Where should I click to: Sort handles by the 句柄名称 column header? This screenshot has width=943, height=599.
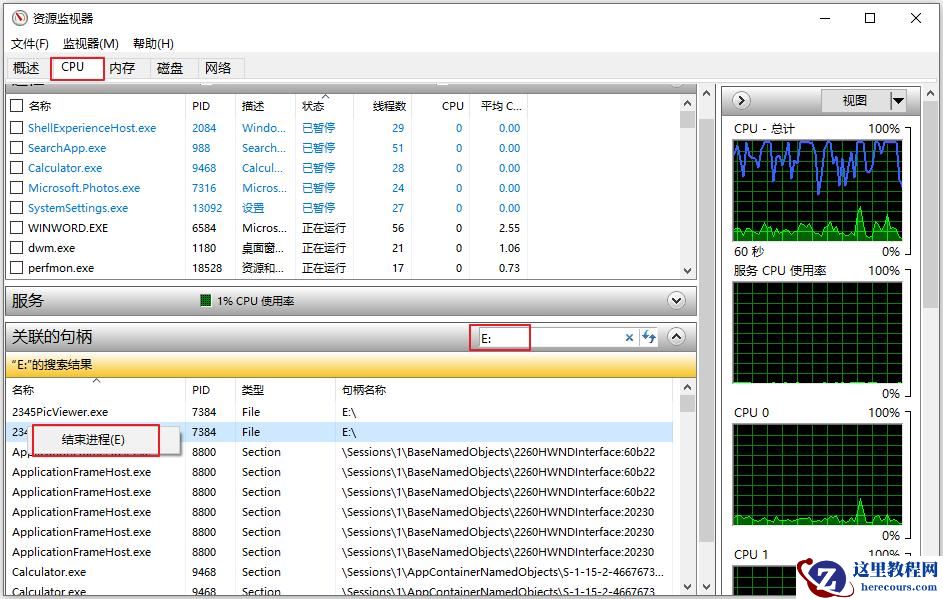pyautogui.click(x=366, y=390)
